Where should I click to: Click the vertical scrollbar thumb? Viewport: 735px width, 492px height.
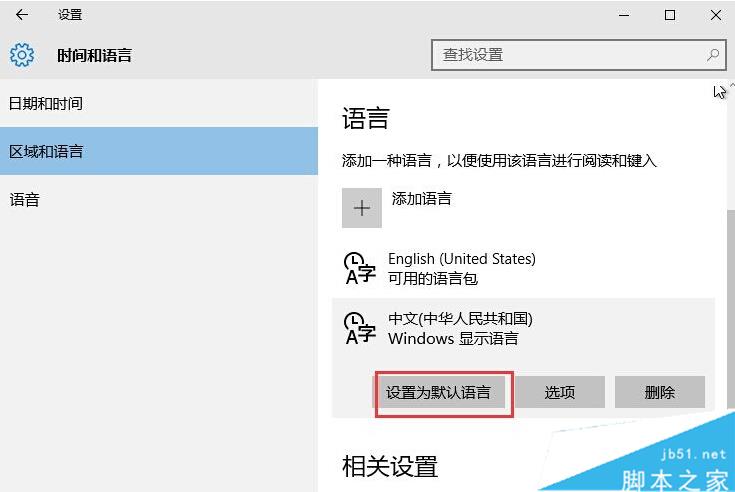(731, 309)
